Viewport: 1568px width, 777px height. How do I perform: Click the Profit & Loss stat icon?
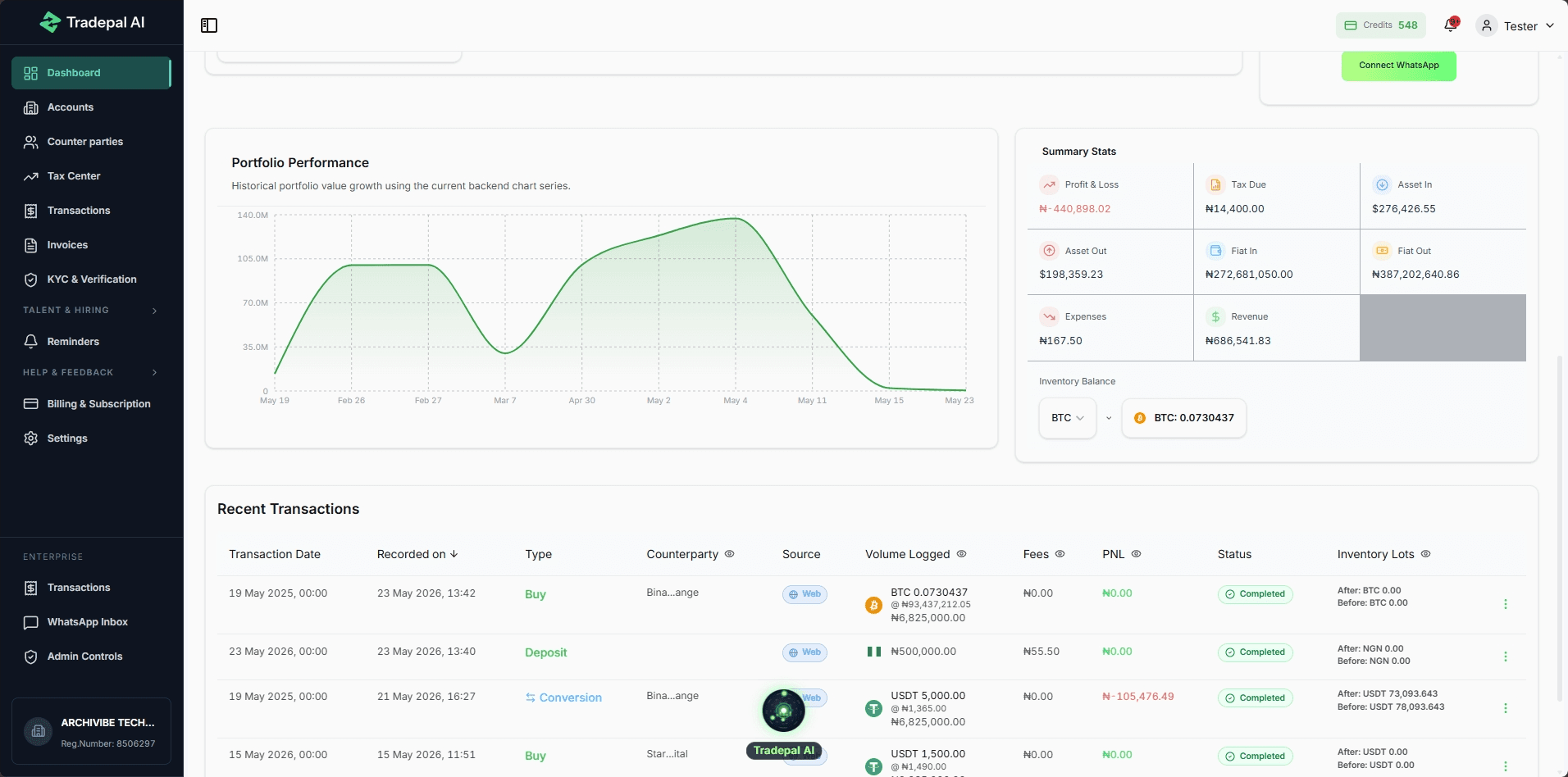pos(1049,184)
